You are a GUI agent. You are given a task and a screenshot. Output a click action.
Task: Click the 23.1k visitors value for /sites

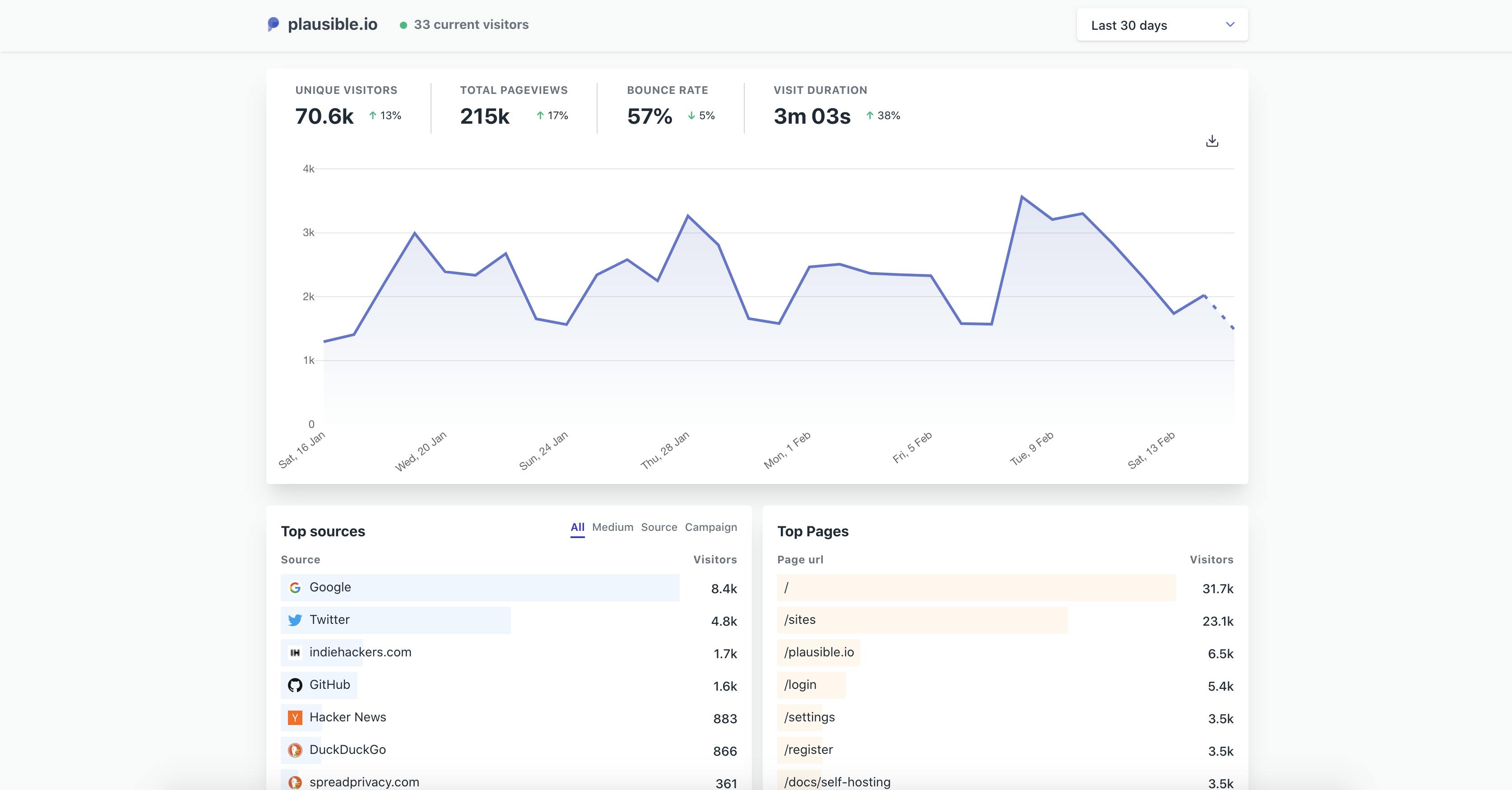click(1218, 621)
